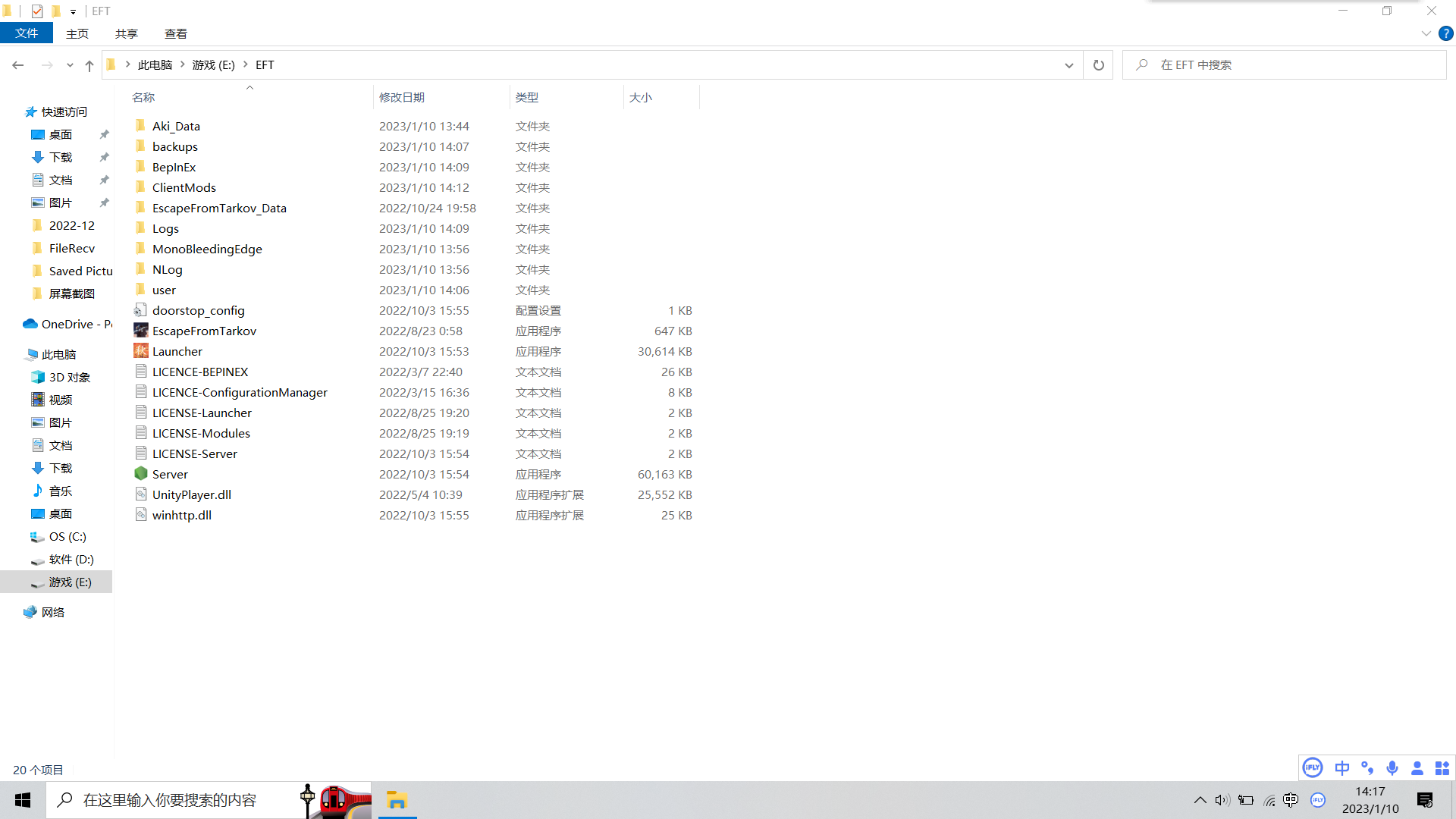Go up one folder level
This screenshot has height=819, width=1456.
[x=89, y=66]
